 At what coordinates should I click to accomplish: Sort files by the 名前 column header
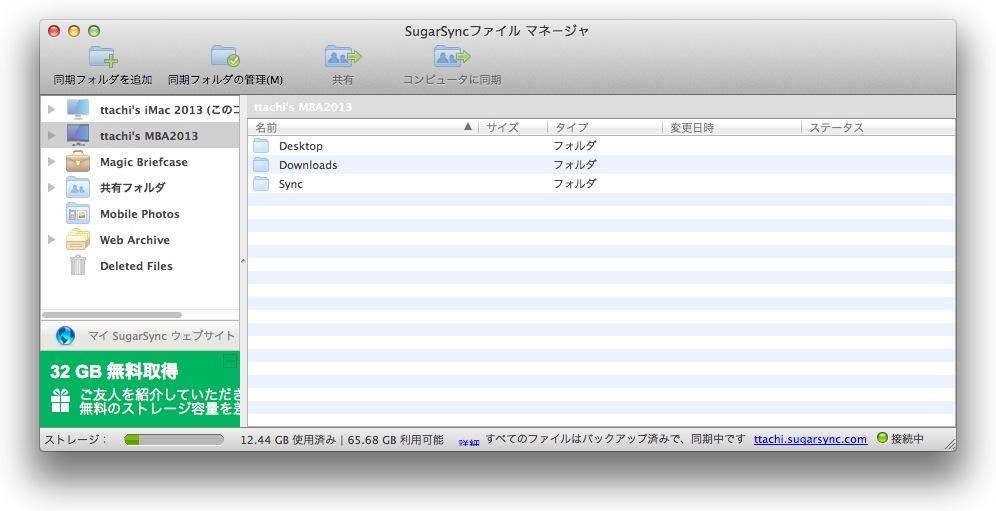(360, 128)
